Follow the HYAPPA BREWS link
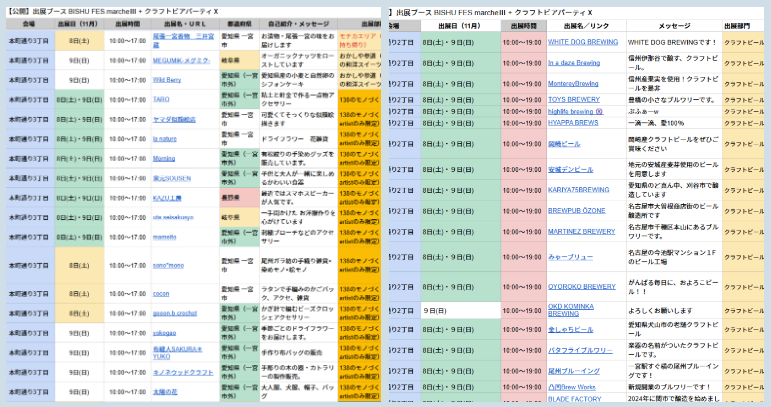771x407 pixels. [573, 122]
